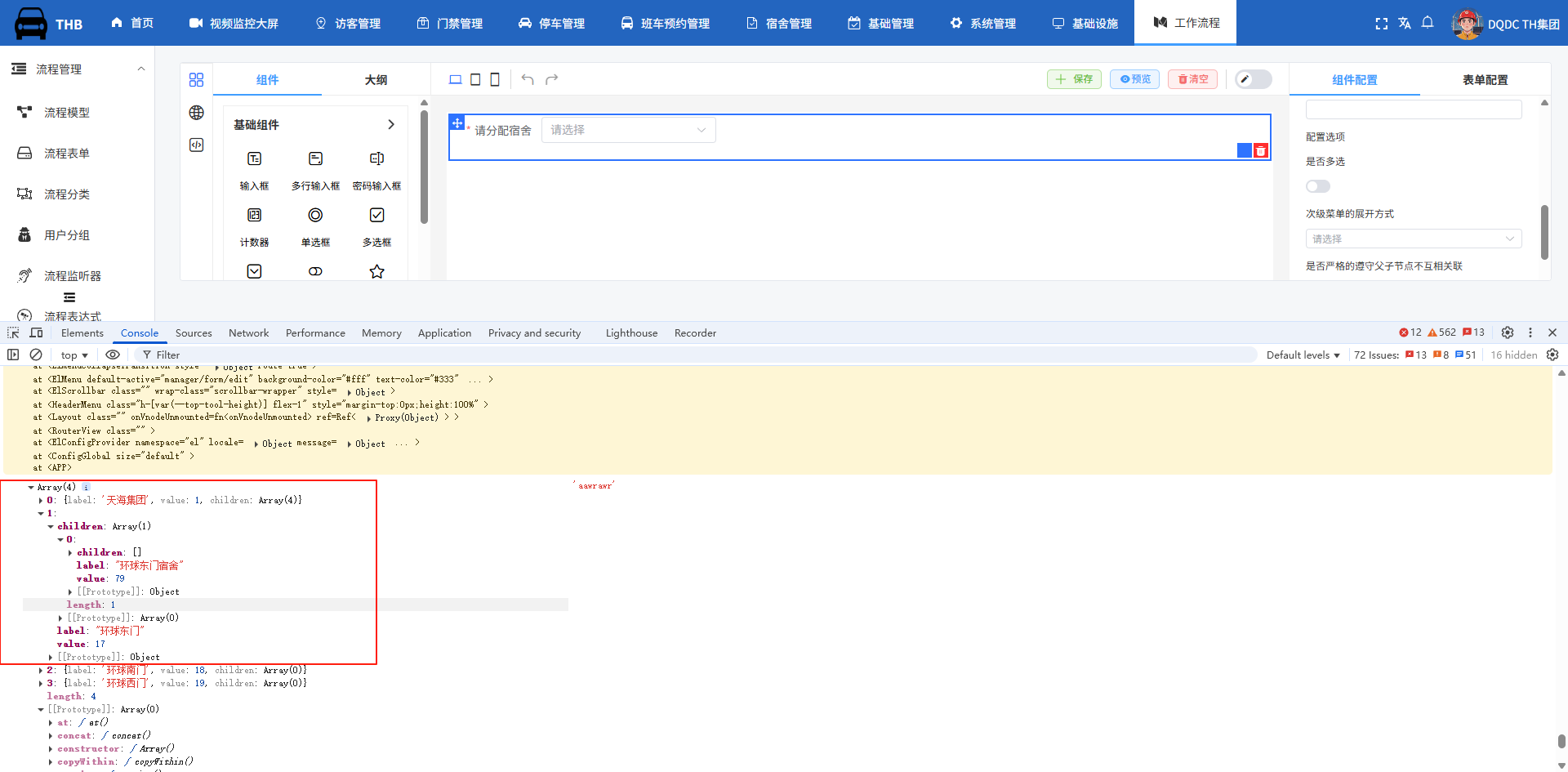The image size is (1568, 772).
Task: Select the 密码输入框 password component icon
Action: 376,158
